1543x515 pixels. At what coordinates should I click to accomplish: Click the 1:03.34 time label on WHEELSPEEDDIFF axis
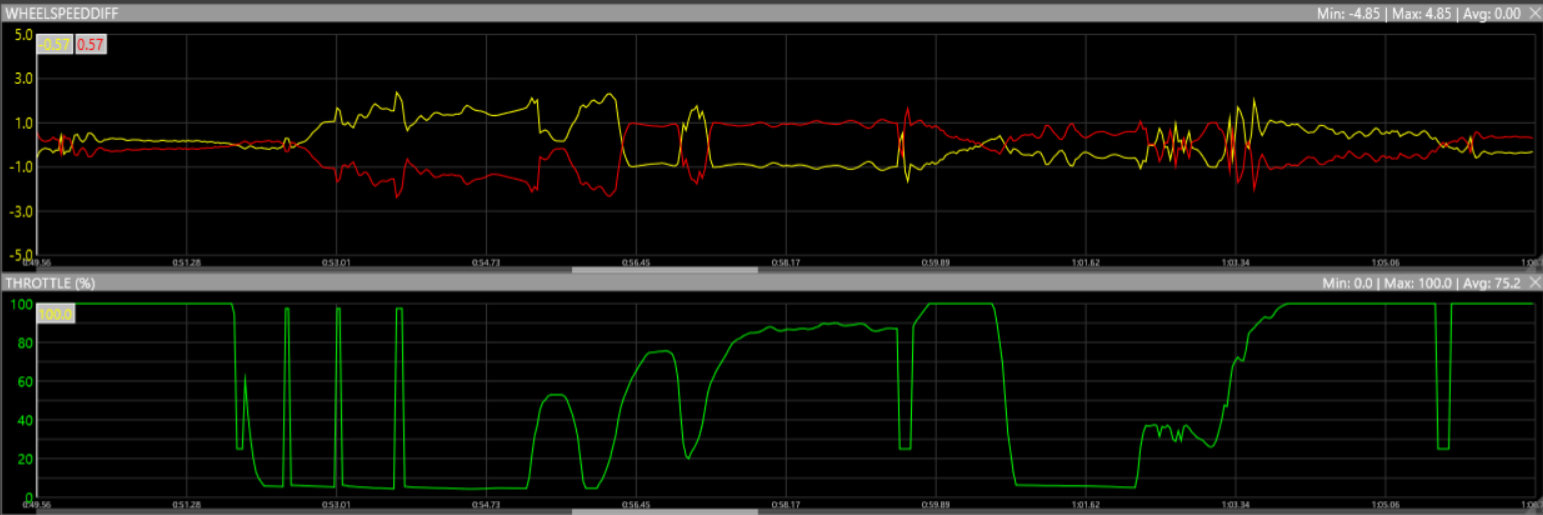tap(1236, 263)
